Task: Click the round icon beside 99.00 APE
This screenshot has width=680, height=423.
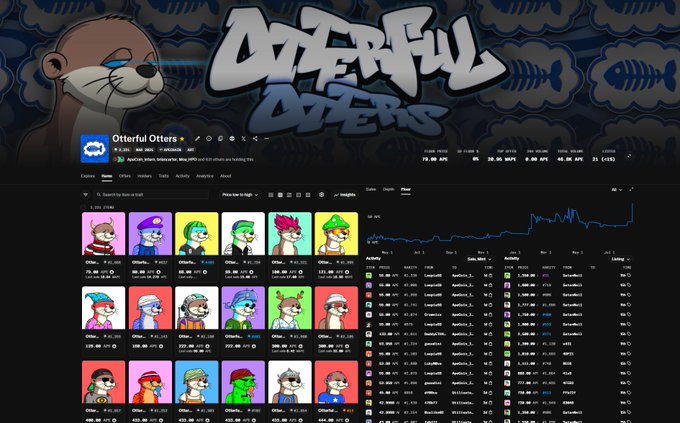Action: pyautogui.click(x=252, y=272)
